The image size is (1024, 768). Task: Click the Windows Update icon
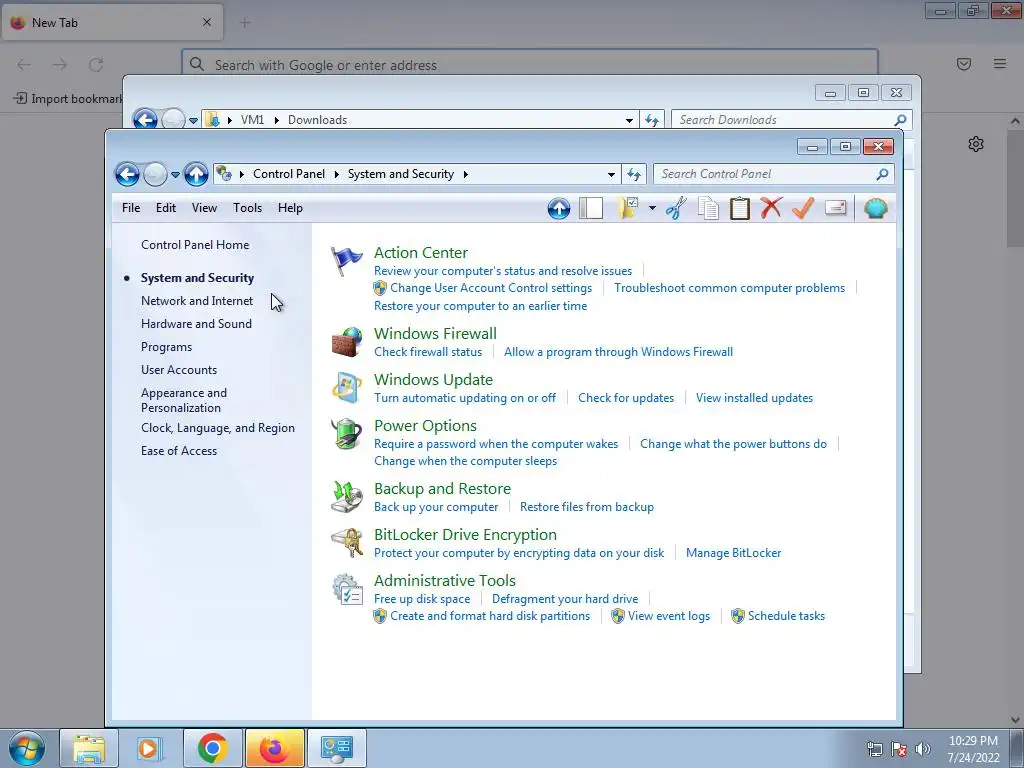click(346, 388)
